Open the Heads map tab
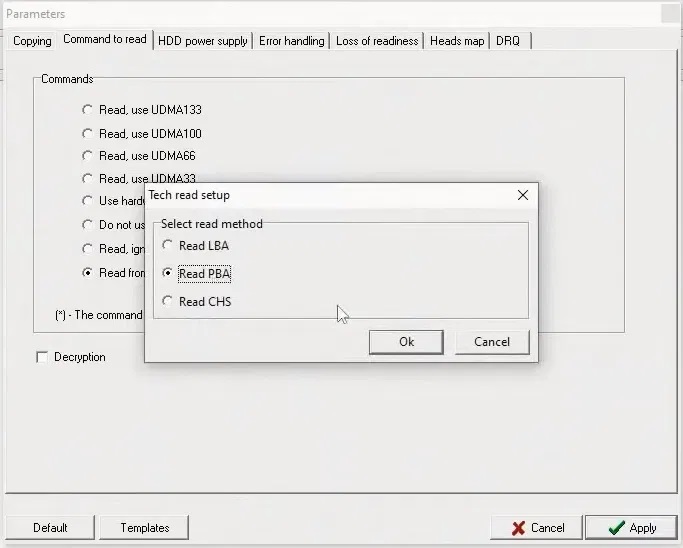 click(x=457, y=41)
